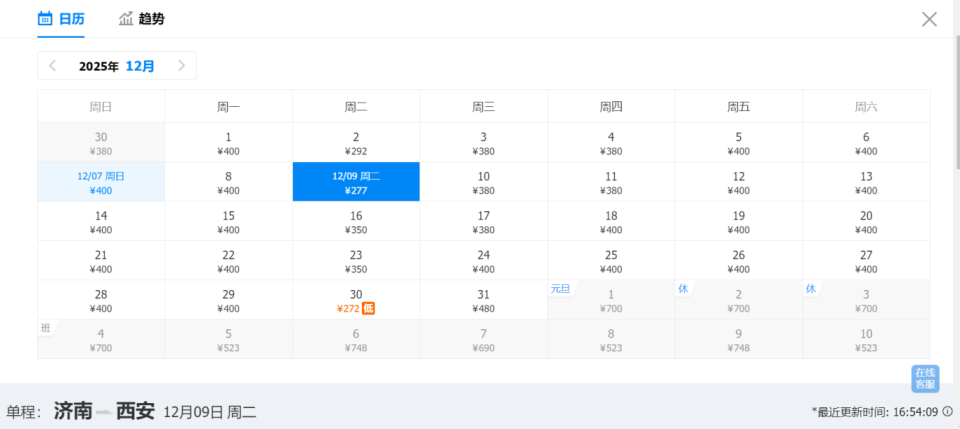Click the info icon beside update time
The width and height of the screenshot is (960, 429).
(948, 411)
